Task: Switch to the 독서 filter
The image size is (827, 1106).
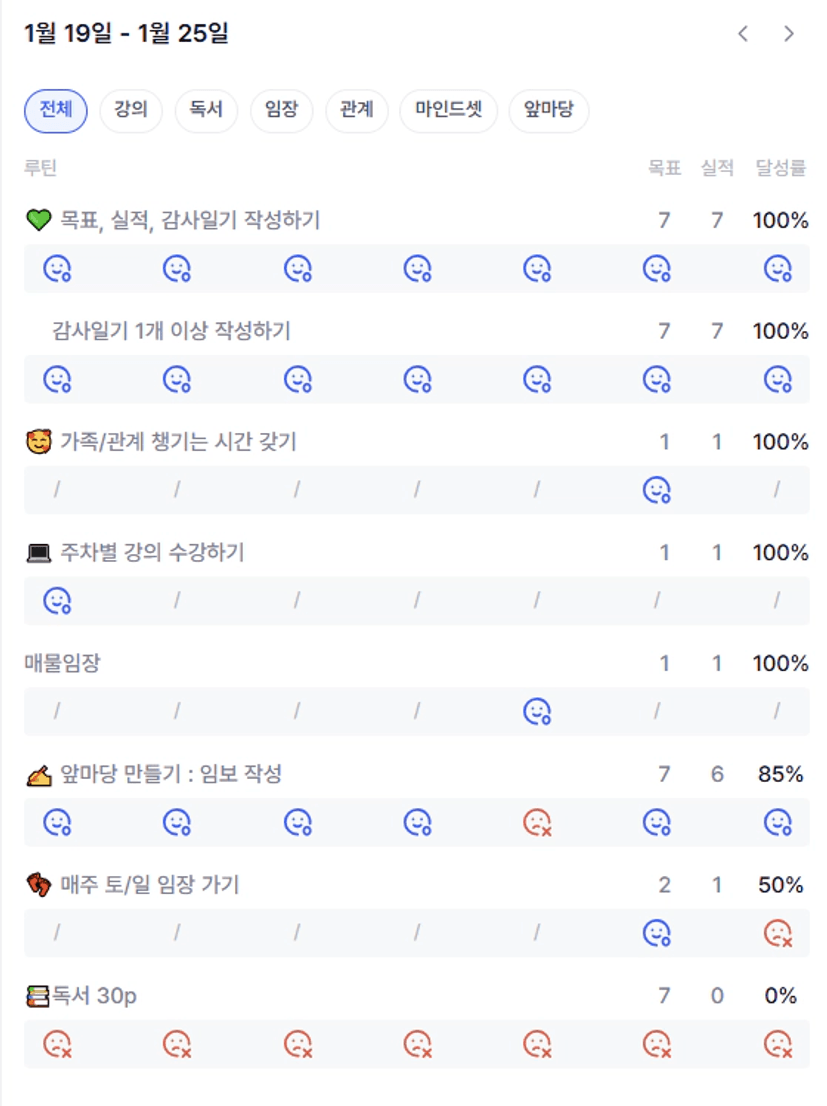Action: tap(206, 110)
